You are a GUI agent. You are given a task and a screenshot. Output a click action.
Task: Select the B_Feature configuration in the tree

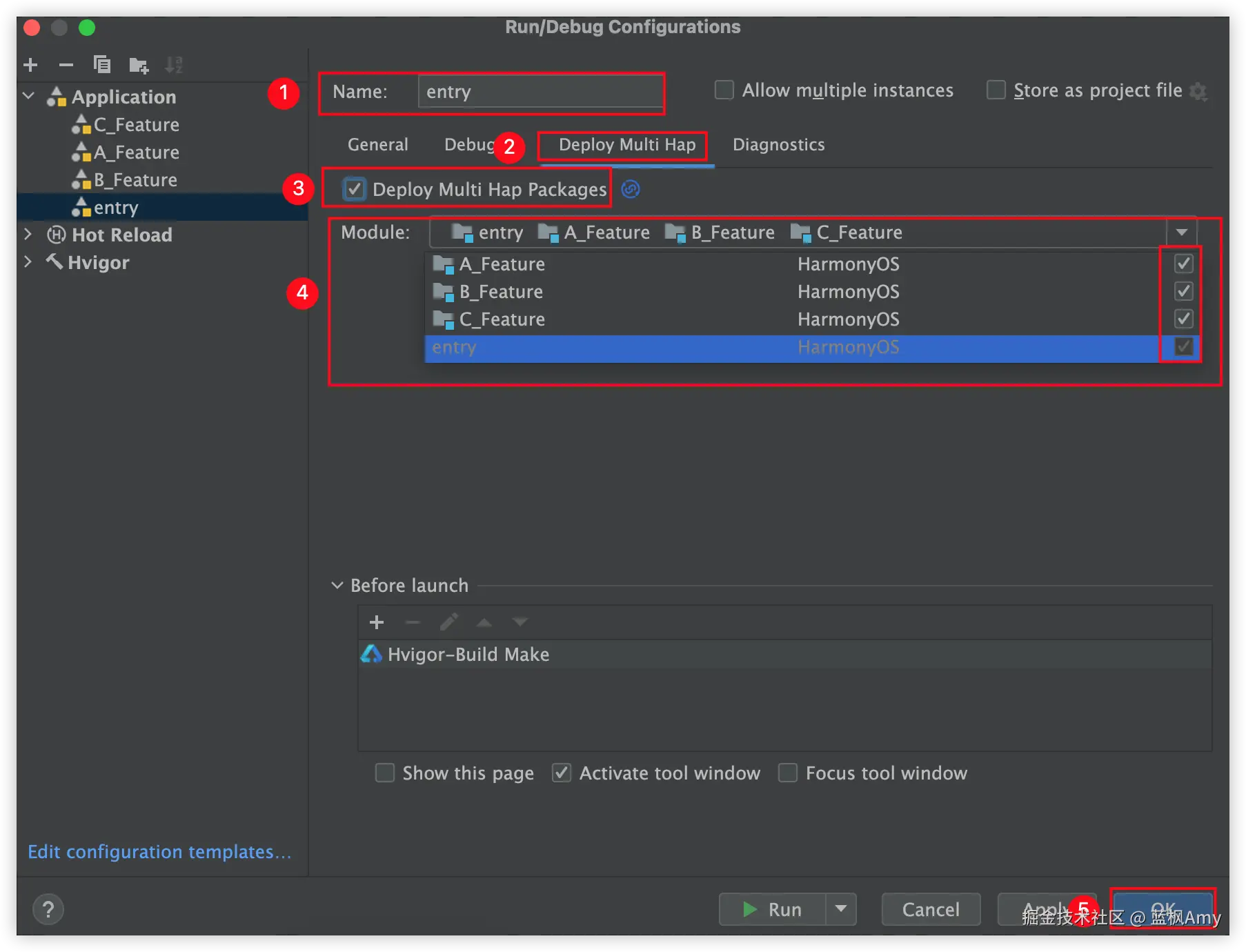(x=135, y=180)
